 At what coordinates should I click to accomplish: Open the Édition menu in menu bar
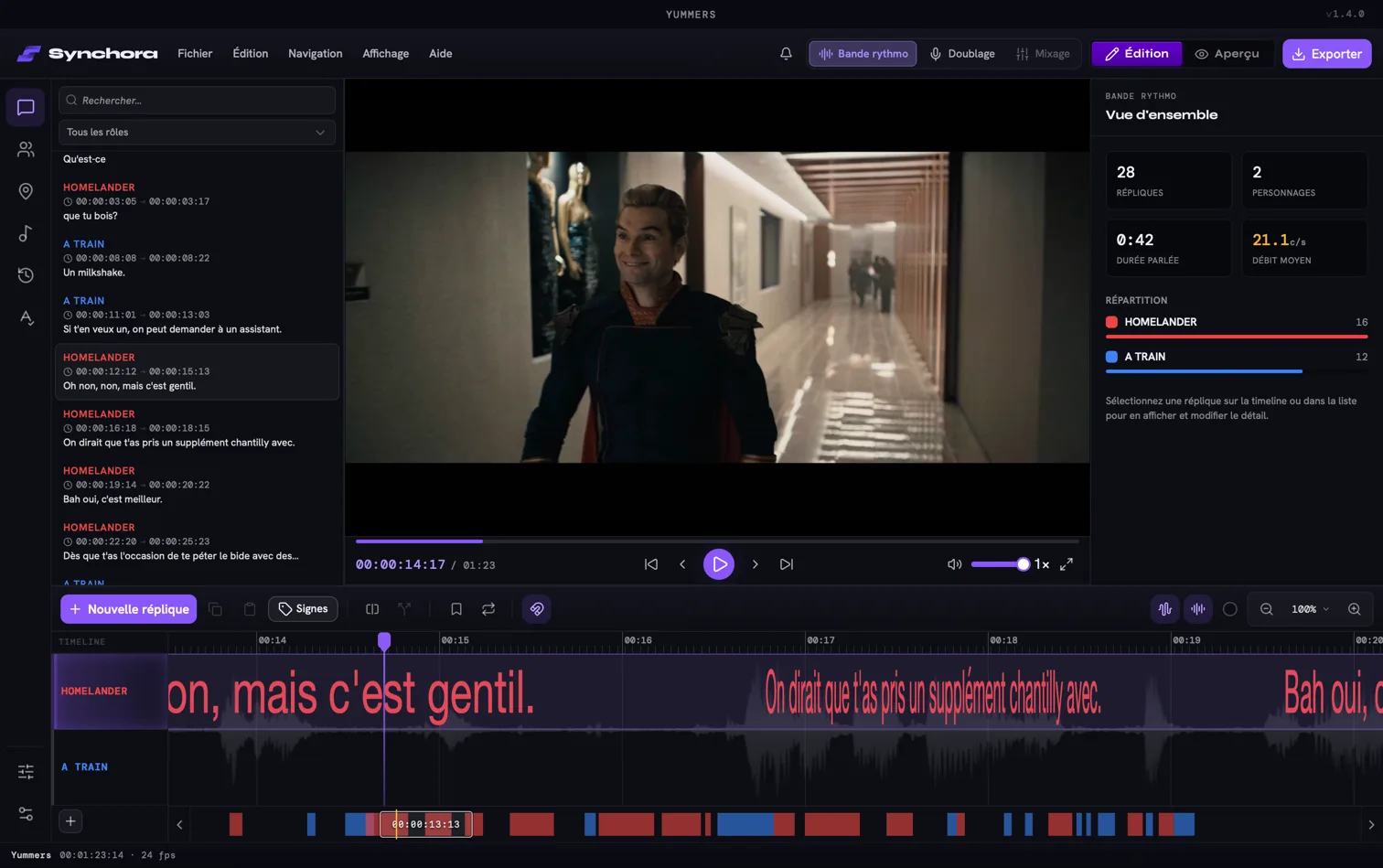tap(251, 54)
